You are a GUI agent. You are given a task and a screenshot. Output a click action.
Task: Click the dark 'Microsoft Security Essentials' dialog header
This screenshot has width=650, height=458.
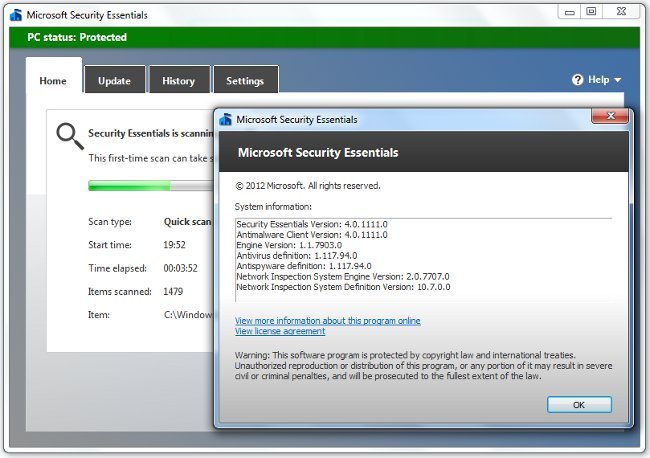click(x=423, y=152)
